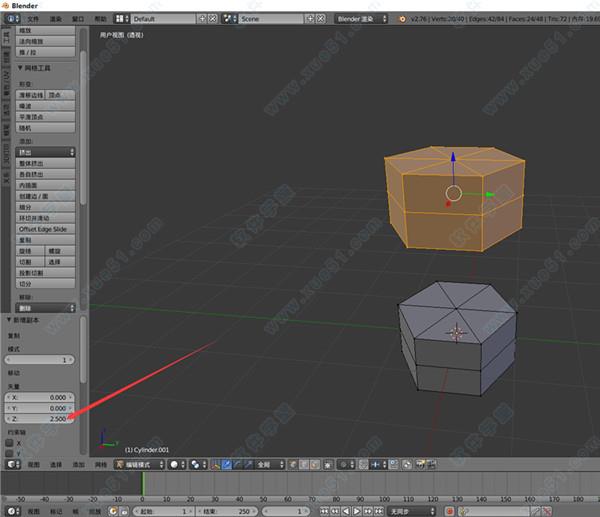Open the 删除 (Delete) dropdown
The width and height of the screenshot is (600, 517).
tap(45, 308)
